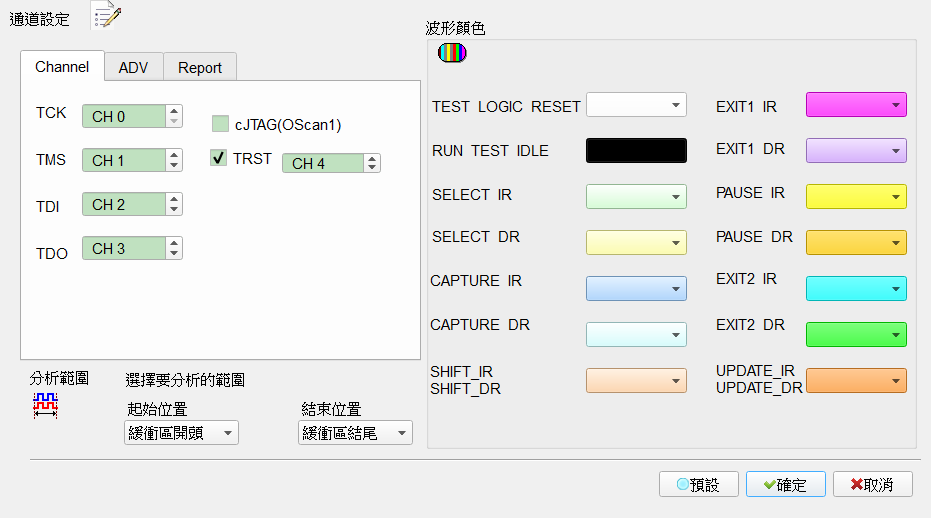Open CAPTURE DR color dropdown
This screenshot has width=931, height=518.
pyautogui.click(x=636, y=334)
